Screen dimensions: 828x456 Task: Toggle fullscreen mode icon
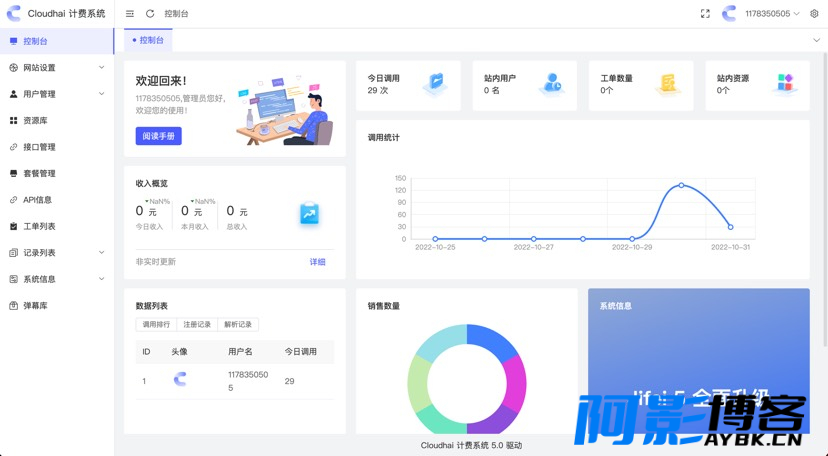click(x=705, y=14)
